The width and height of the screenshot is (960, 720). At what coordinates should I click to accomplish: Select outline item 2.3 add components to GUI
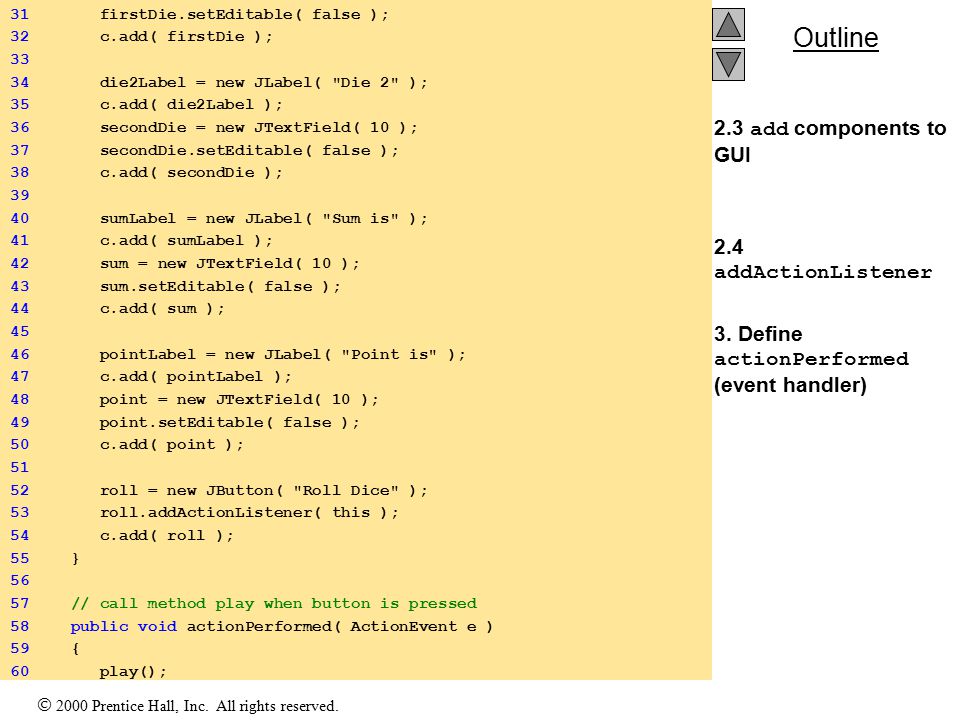coord(830,141)
